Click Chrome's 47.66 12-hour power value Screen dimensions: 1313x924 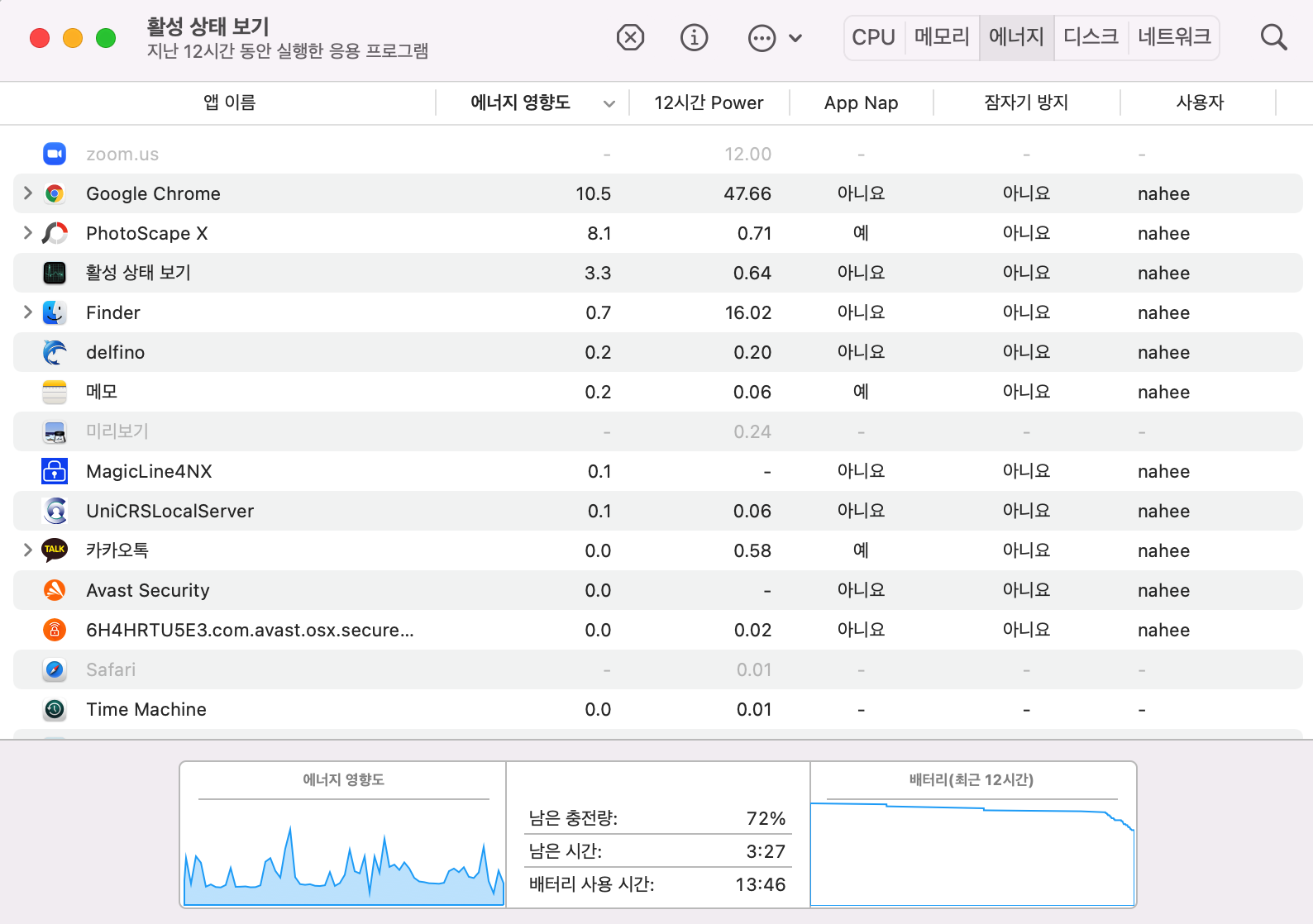pyautogui.click(x=747, y=193)
